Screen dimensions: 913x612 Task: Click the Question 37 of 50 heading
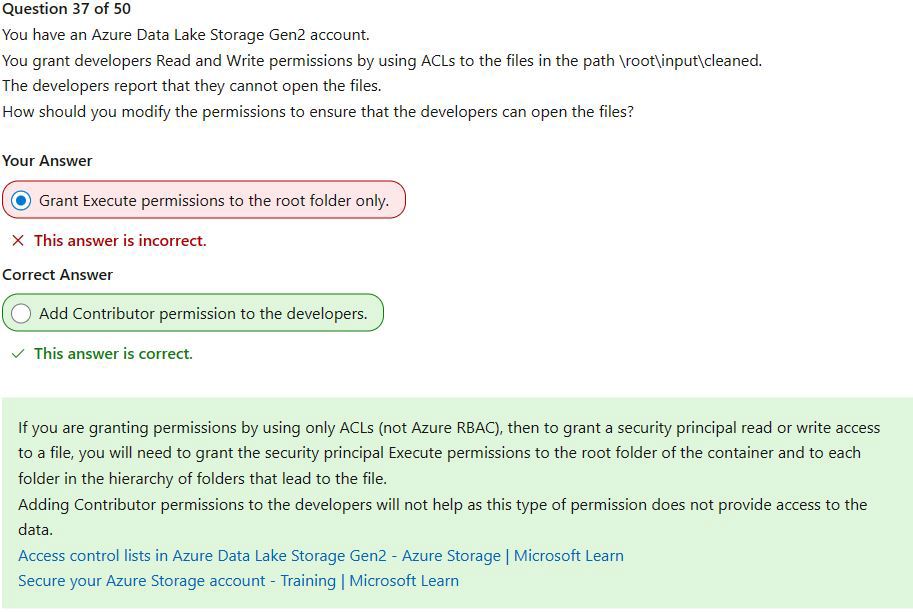click(x=66, y=9)
